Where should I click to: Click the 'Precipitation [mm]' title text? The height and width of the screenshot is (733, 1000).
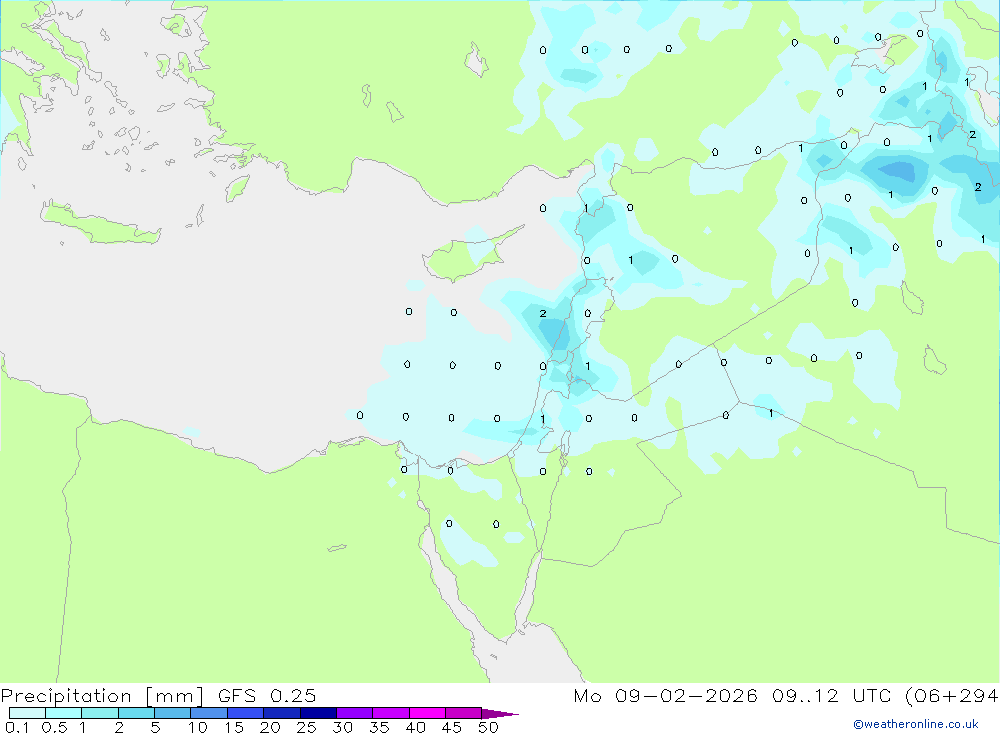102,696
